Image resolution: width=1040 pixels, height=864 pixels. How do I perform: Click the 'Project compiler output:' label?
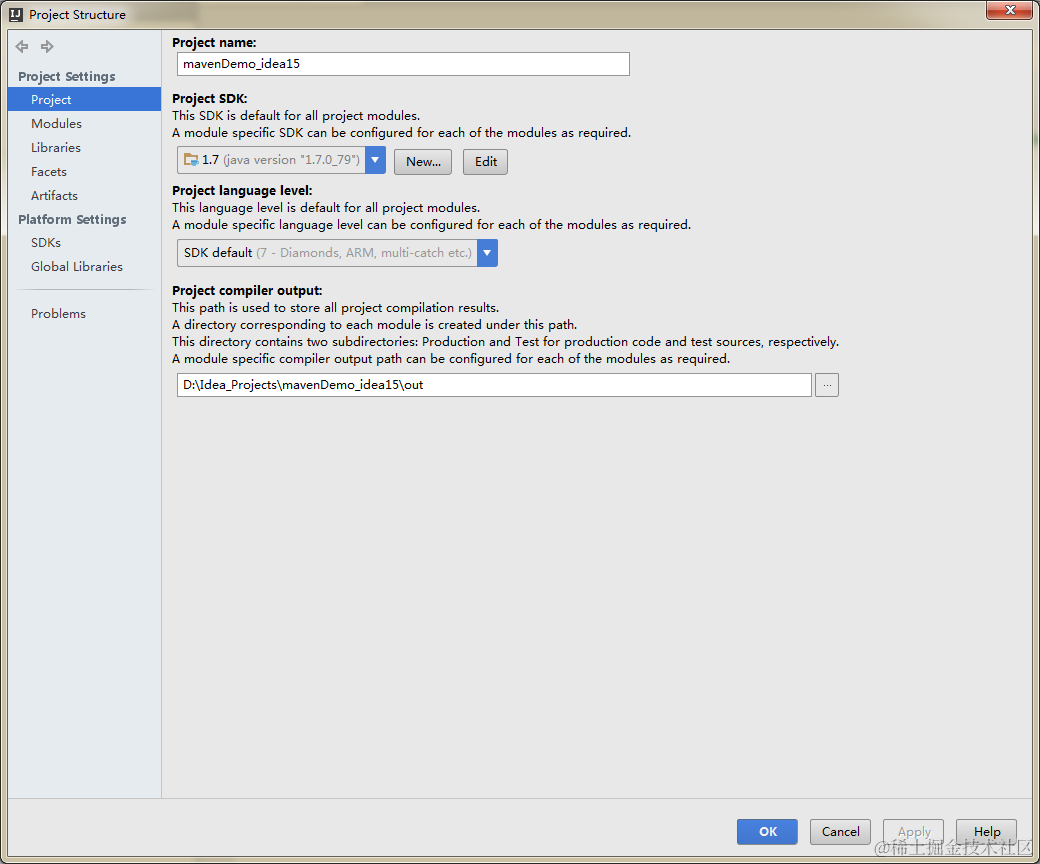(x=247, y=290)
